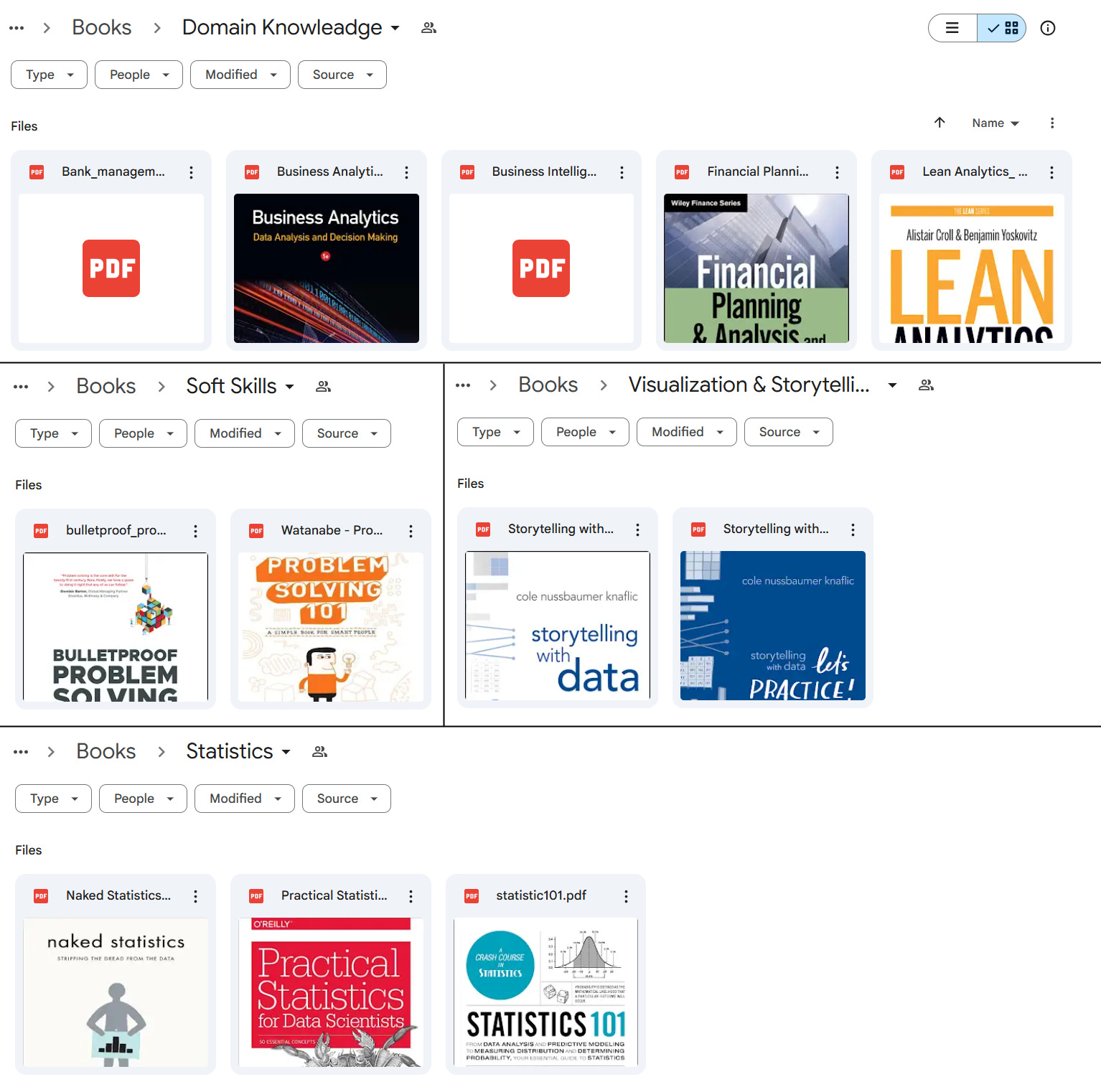1101x1092 pixels.
Task: Expand the Soft Skills folder dropdown
Action: click(x=289, y=387)
